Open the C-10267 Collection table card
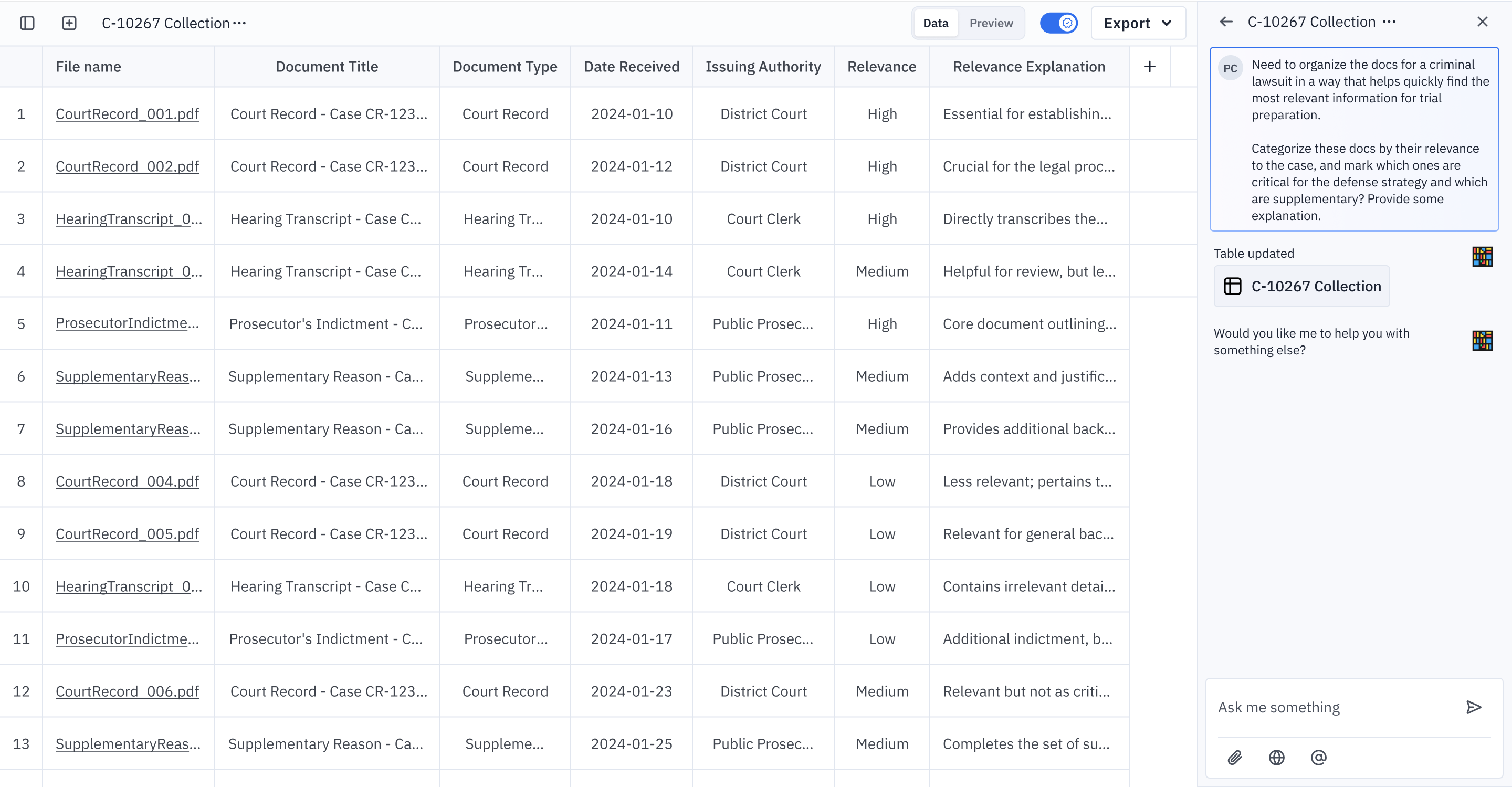 click(1301, 286)
